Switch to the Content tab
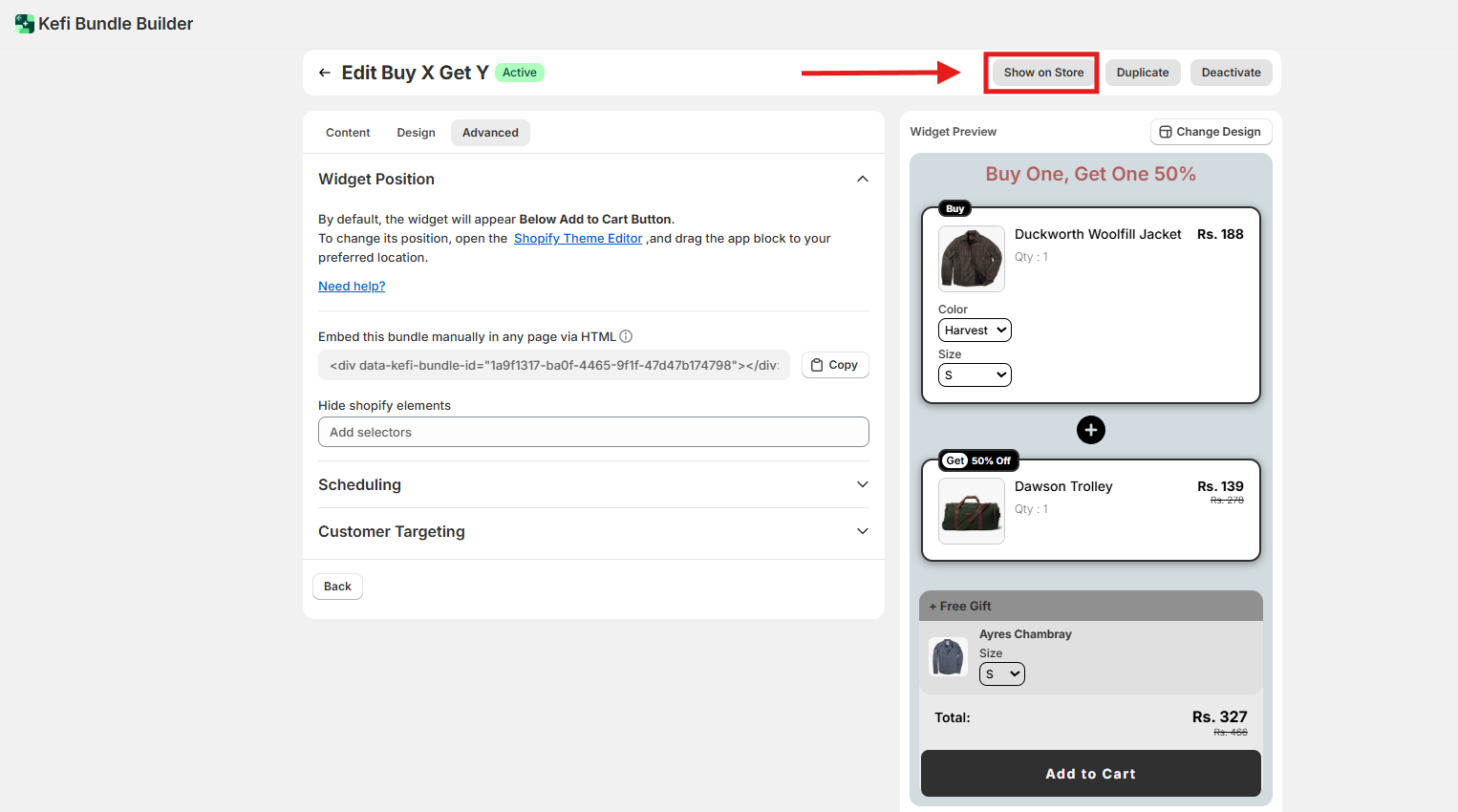Image resolution: width=1458 pixels, height=812 pixels. click(348, 133)
